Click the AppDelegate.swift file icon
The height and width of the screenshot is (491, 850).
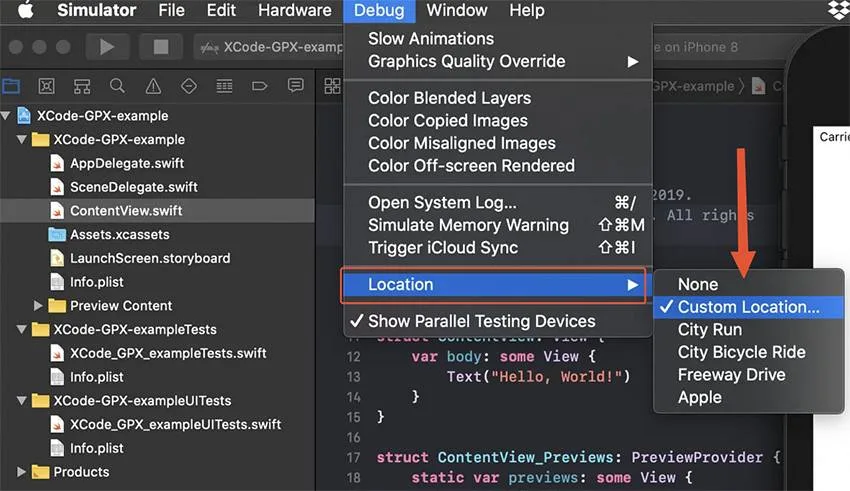[57, 163]
